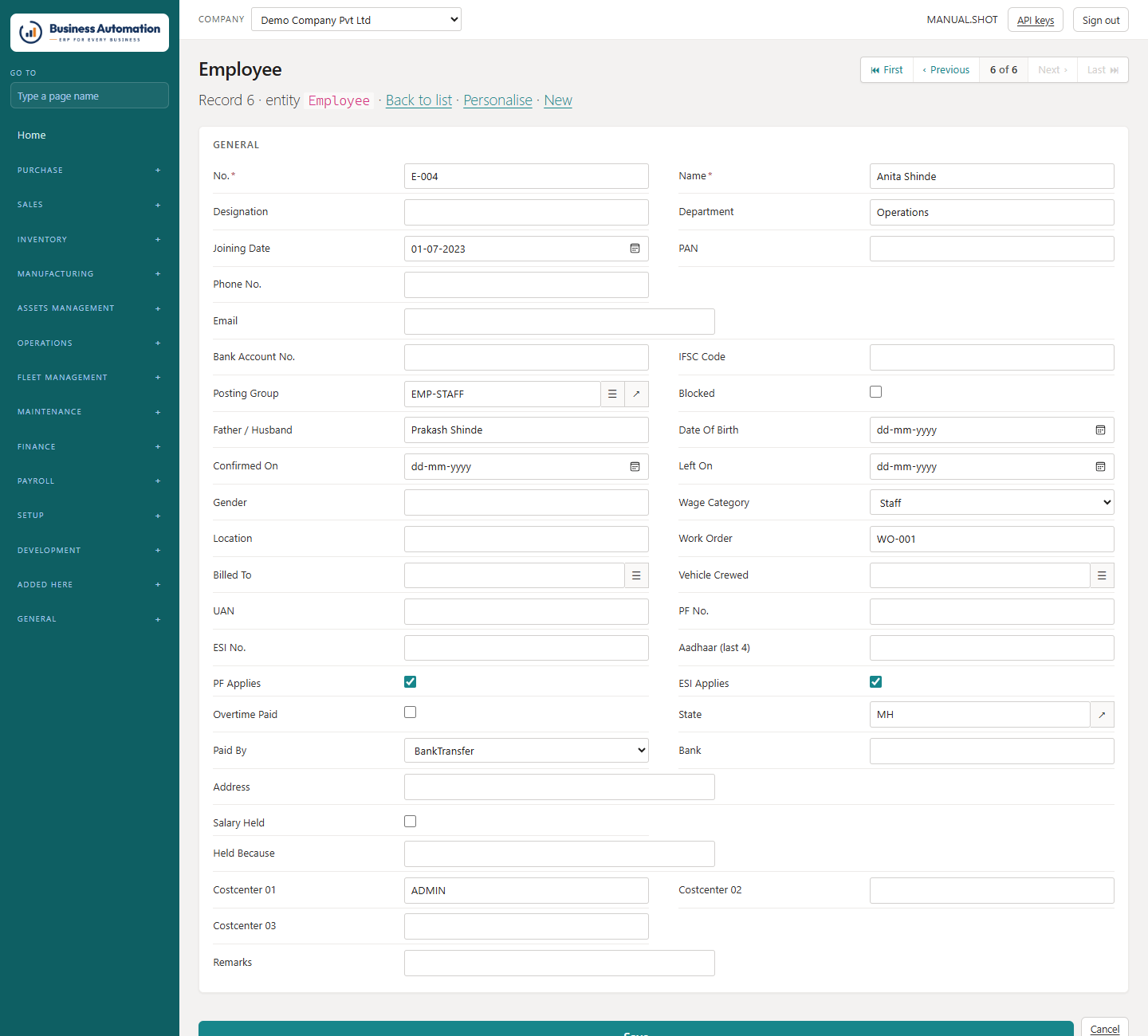Click the Back to list link
Screen dimensions: 1148x1036
click(419, 100)
